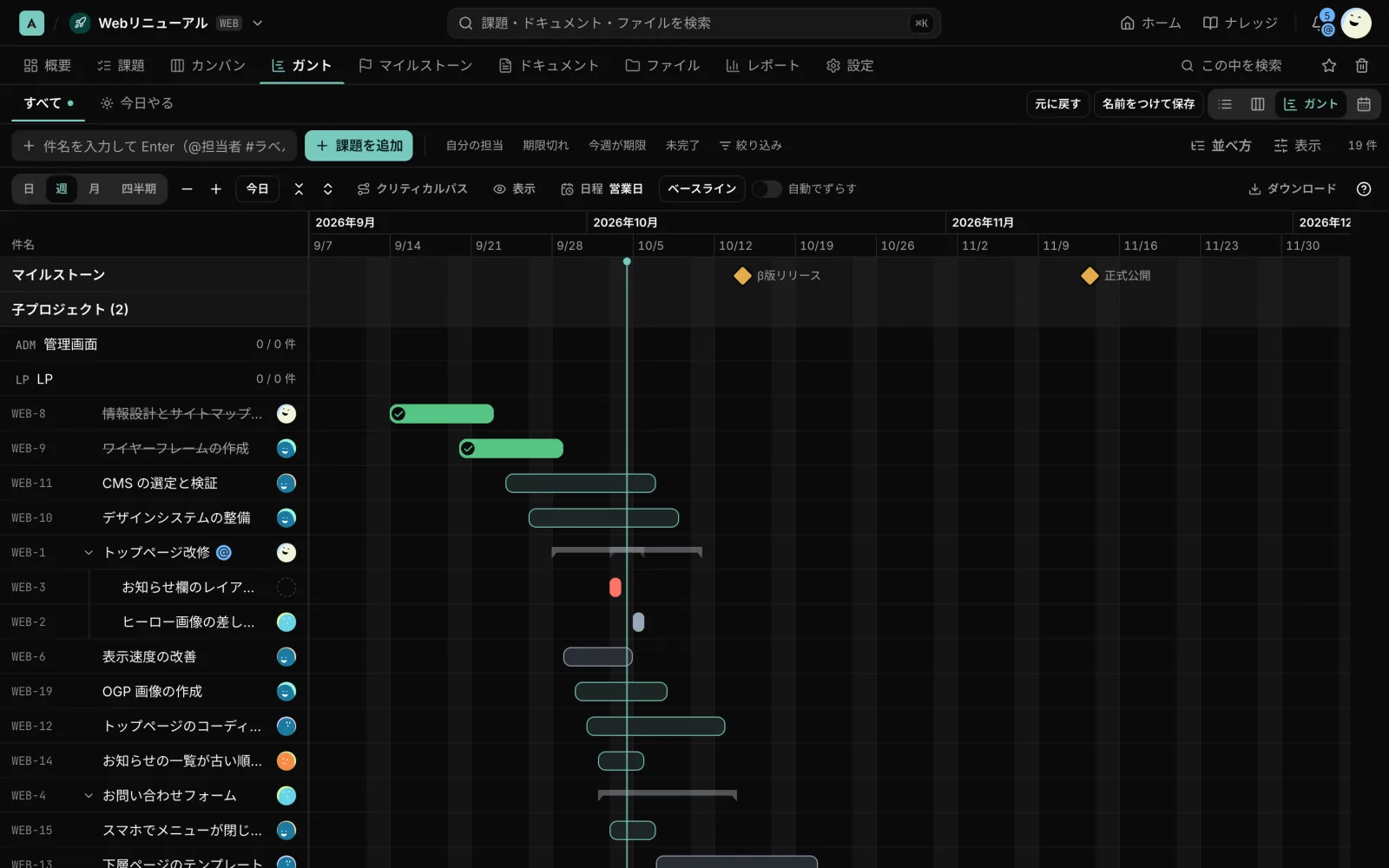Collapse お問い合わせフォーム subtasks
Viewport: 1389px width, 868px height.
point(89,796)
